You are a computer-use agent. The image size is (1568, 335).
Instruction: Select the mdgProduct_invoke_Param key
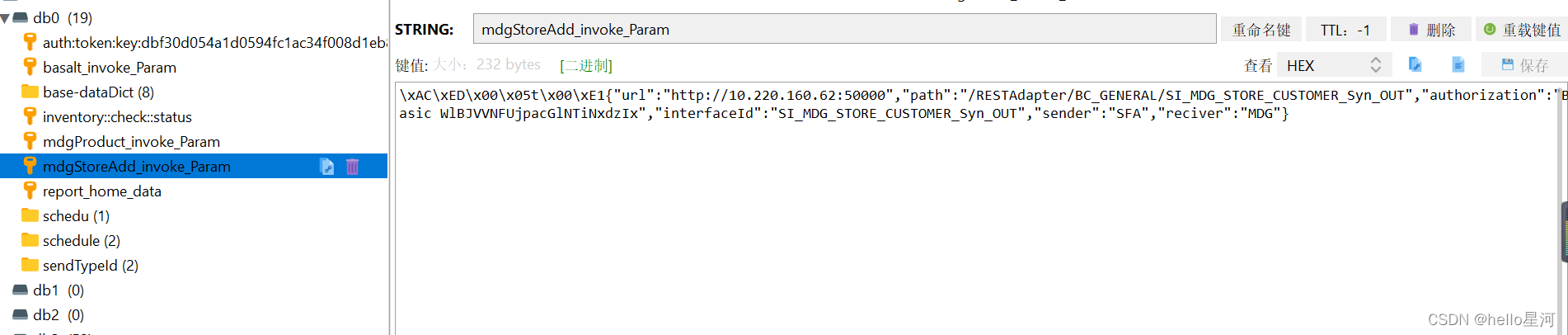pos(132,141)
